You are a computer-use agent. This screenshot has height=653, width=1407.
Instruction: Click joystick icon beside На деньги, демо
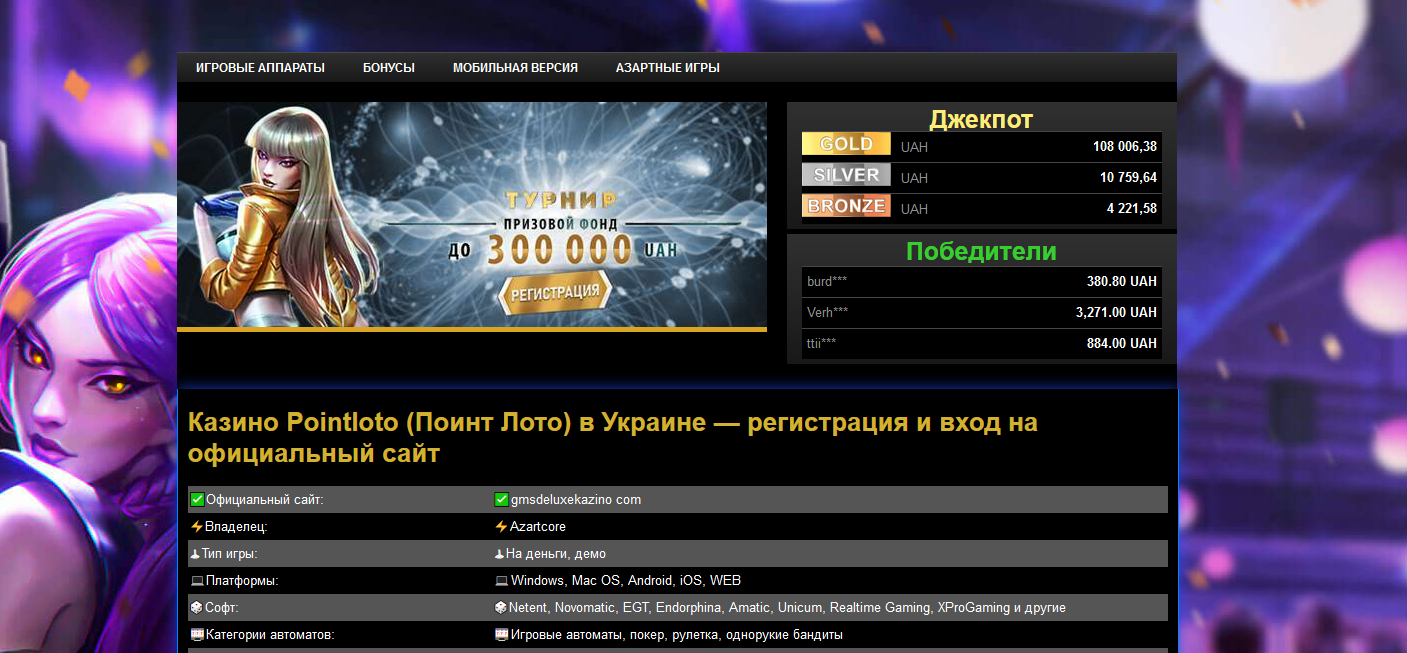click(x=499, y=553)
